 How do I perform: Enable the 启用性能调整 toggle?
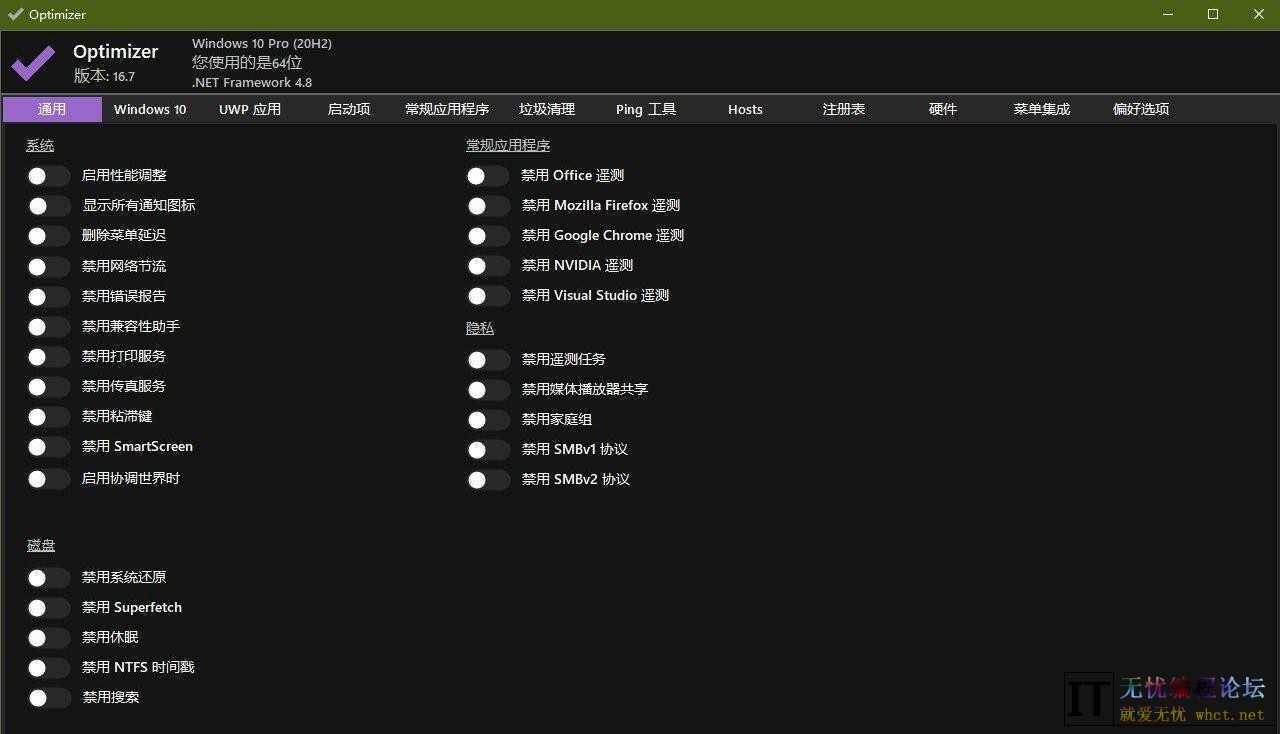(x=48, y=175)
